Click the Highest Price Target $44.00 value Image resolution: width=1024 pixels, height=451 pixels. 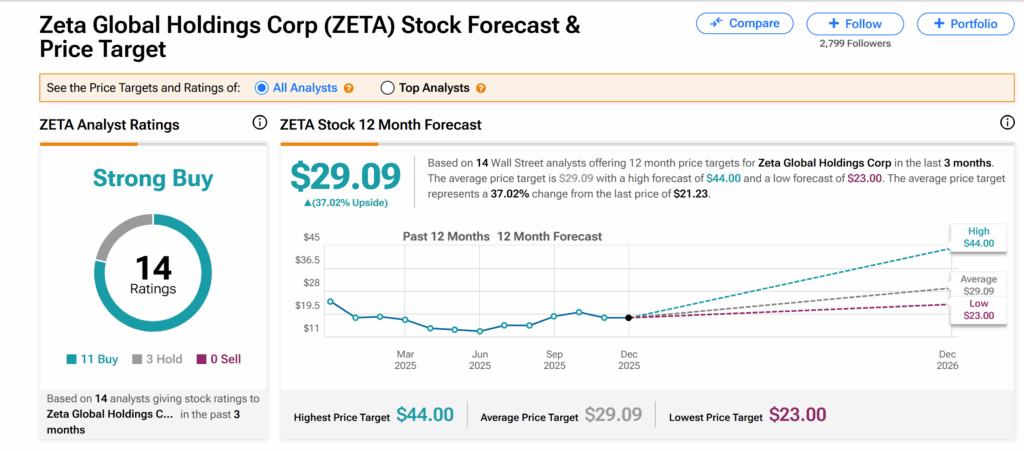click(x=425, y=415)
